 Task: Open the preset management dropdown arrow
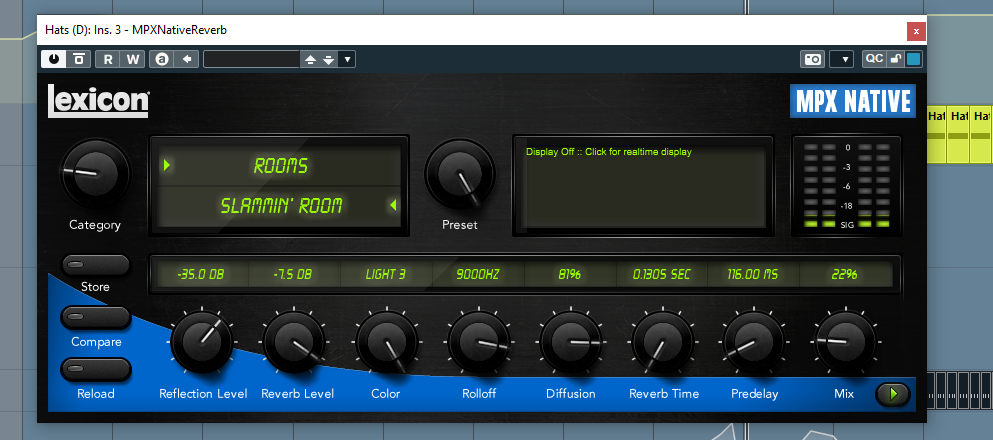pos(346,60)
